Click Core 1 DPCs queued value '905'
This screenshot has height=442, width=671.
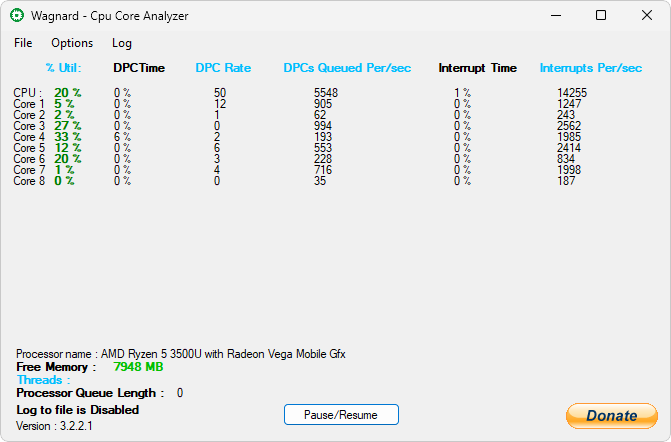pos(323,104)
